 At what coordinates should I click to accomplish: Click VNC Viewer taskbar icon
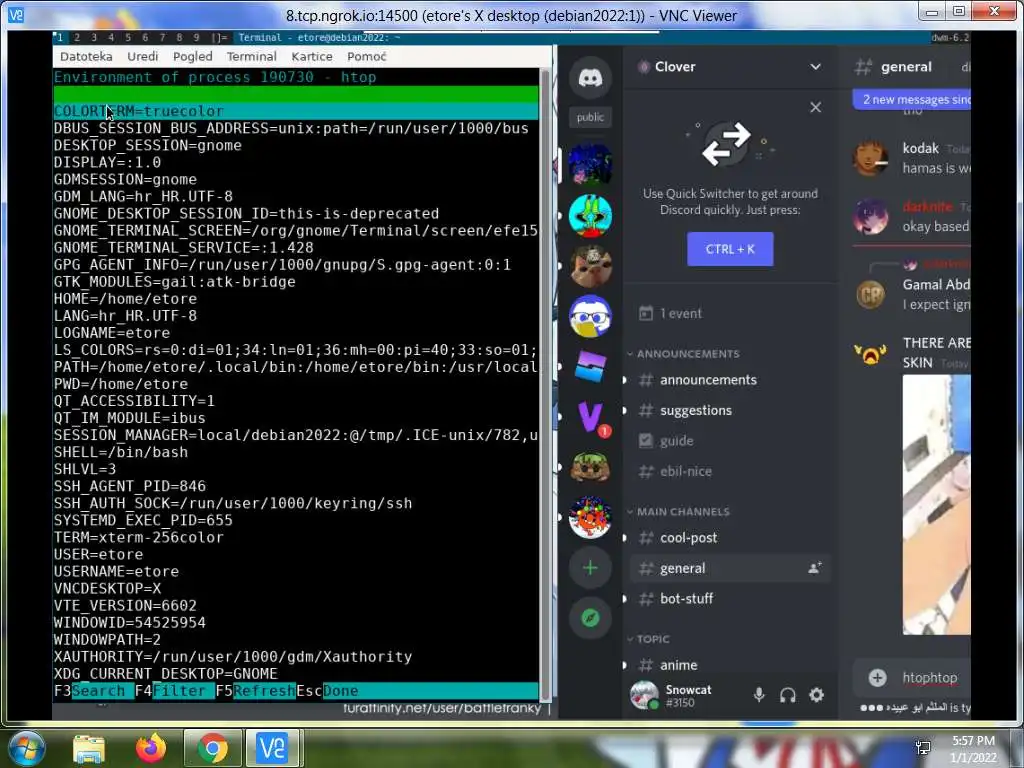pyautogui.click(x=272, y=748)
